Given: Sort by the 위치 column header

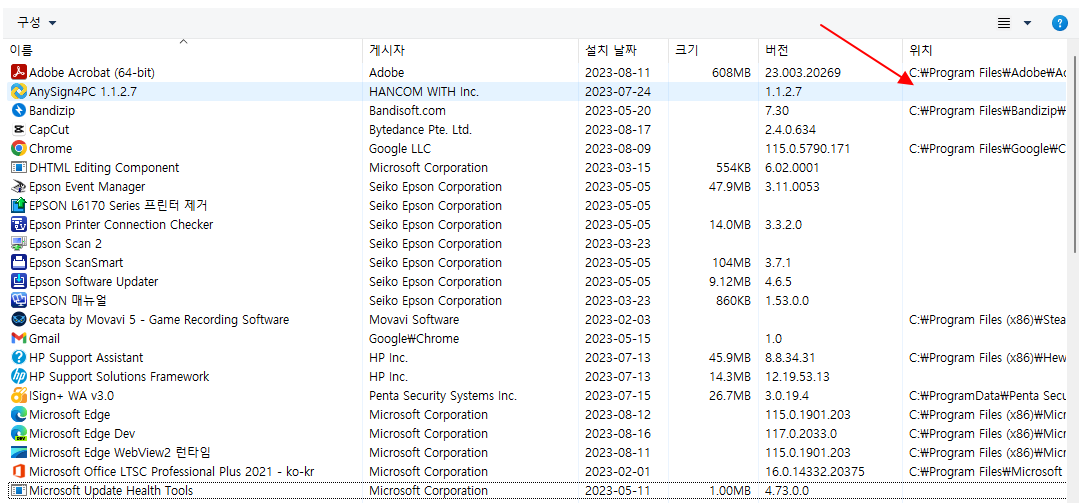Looking at the screenshot, I should click(984, 50).
